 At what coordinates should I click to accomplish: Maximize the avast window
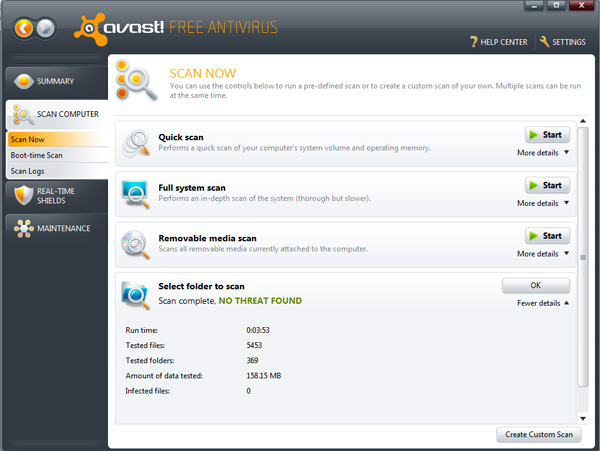[556, 5]
